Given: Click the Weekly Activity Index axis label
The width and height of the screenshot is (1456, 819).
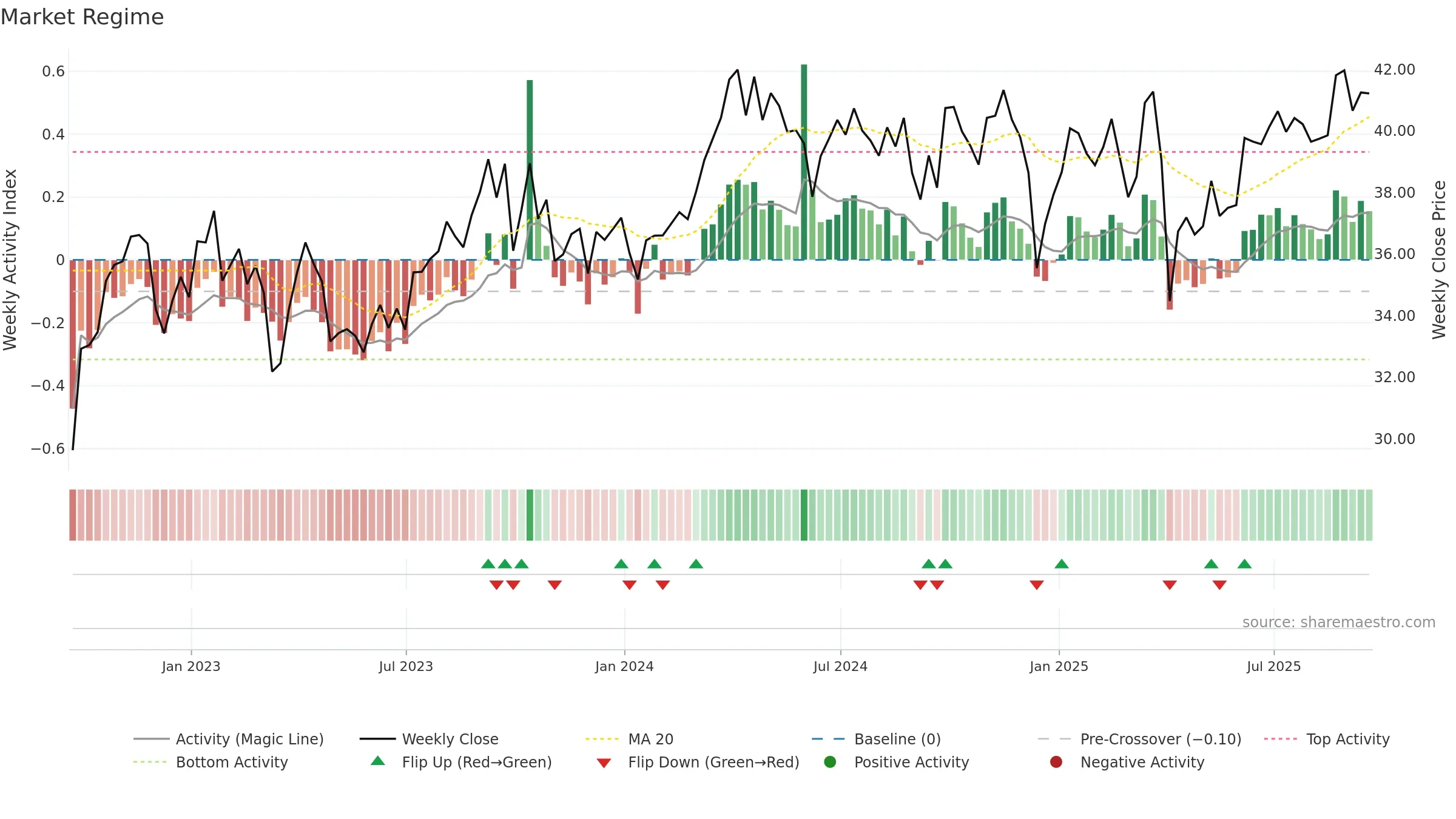Looking at the screenshot, I should point(10,260).
